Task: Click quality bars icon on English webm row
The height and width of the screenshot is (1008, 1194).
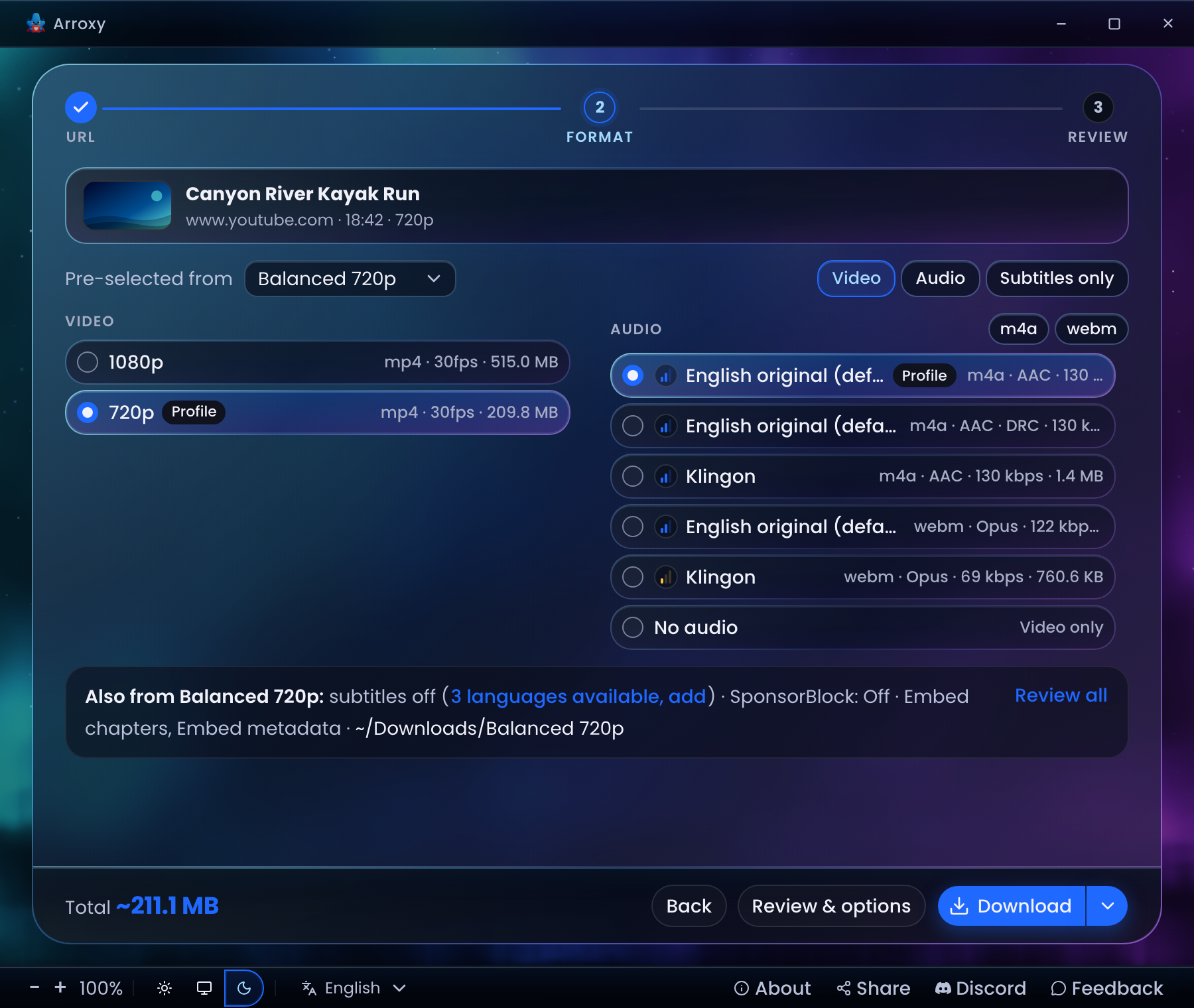Action: (x=665, y=527)
